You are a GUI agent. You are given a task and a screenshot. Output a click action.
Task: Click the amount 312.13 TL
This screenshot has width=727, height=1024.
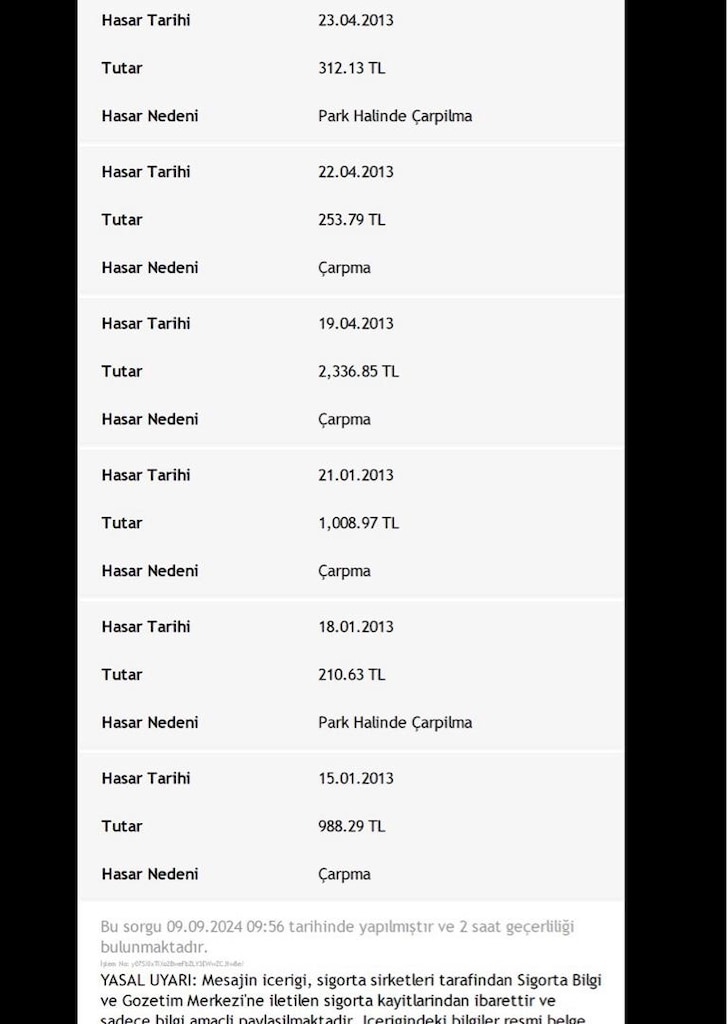(x=351, y=68)
